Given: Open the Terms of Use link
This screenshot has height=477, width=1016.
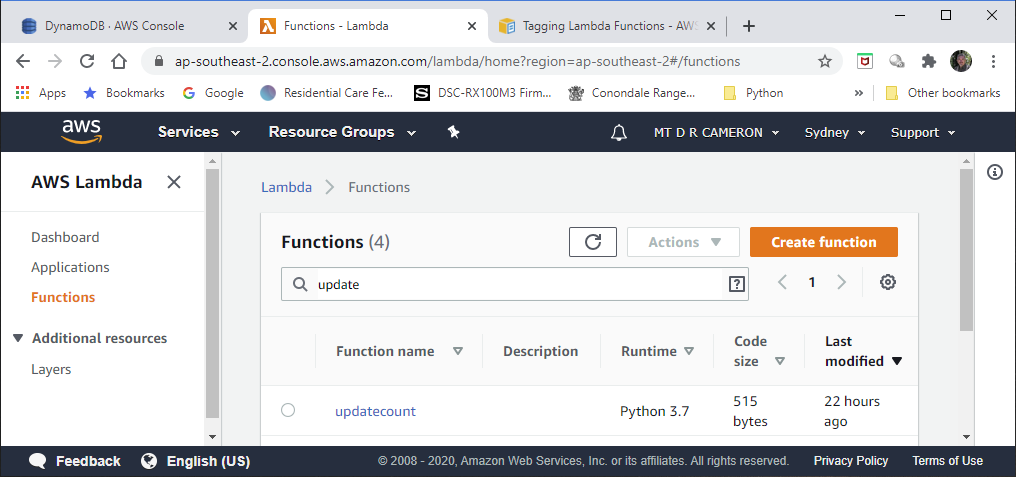Looking at the screenshot, I should point(947,461).
